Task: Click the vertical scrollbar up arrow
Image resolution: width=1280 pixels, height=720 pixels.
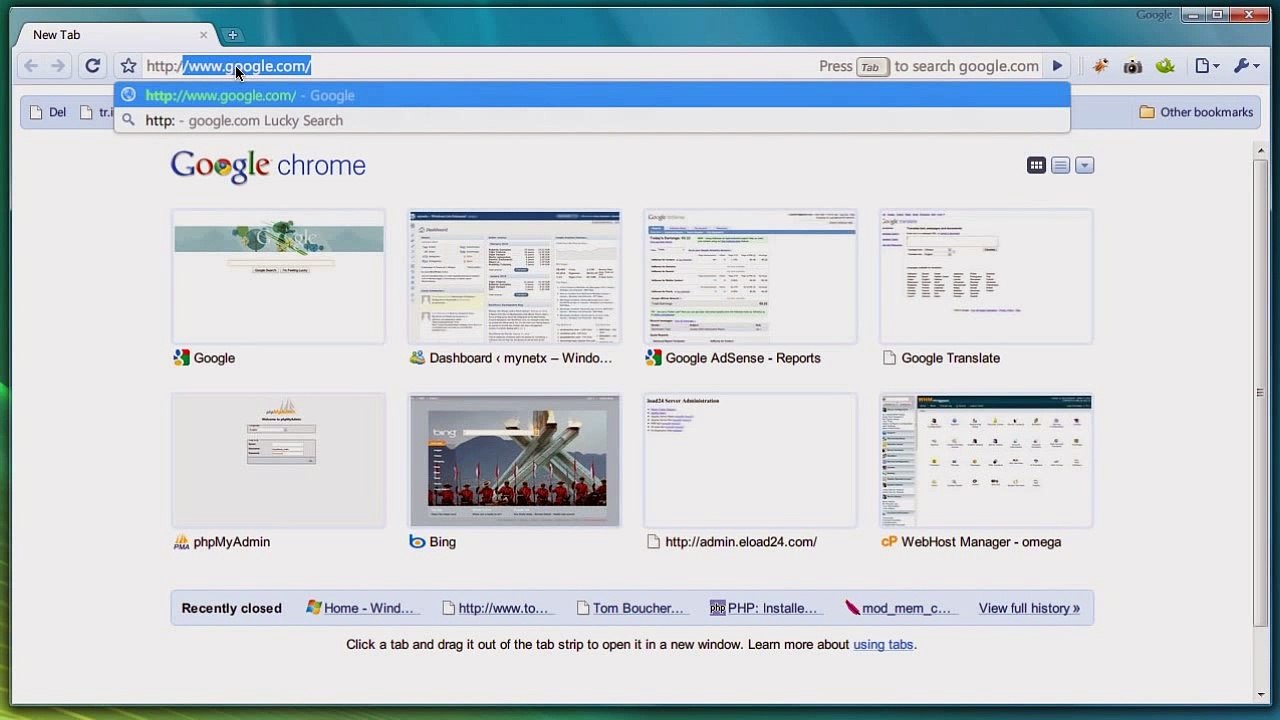Action: [x=1261, y=150]
